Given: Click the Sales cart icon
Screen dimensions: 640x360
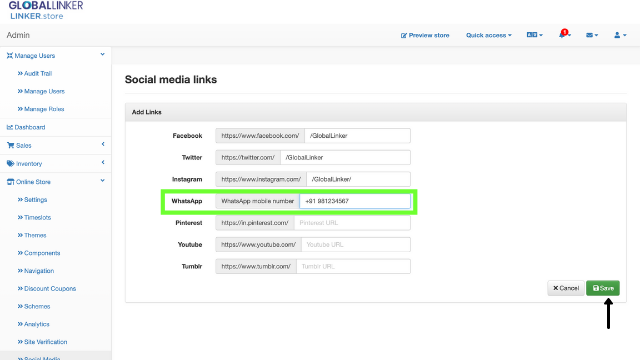Looking at the screenshot, I should tap(11, 145).
